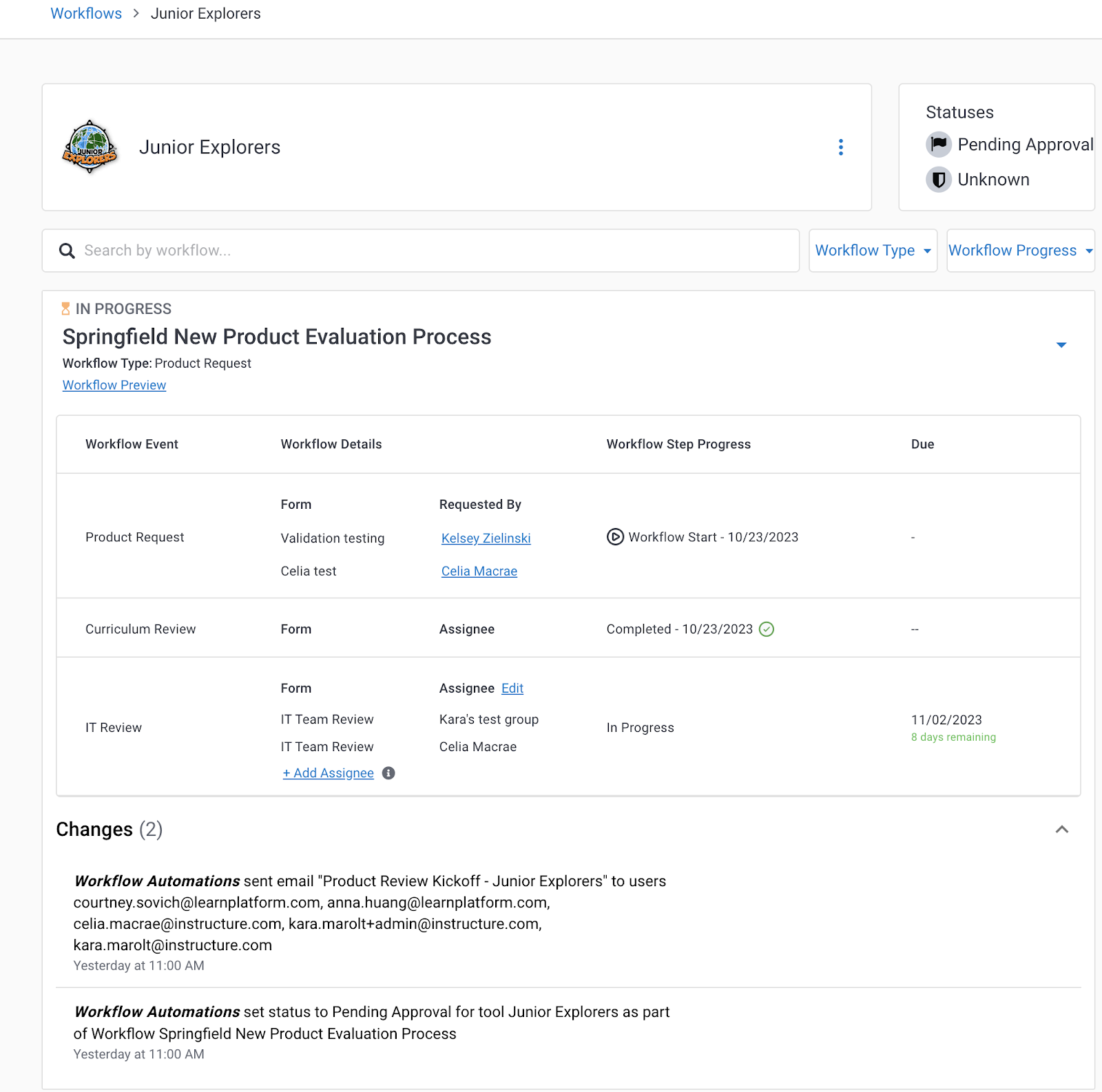The width and height of the screenshot is (1102, 1092).
Task: Go to Workflows breadcrumb
Action: coord(86,14)
